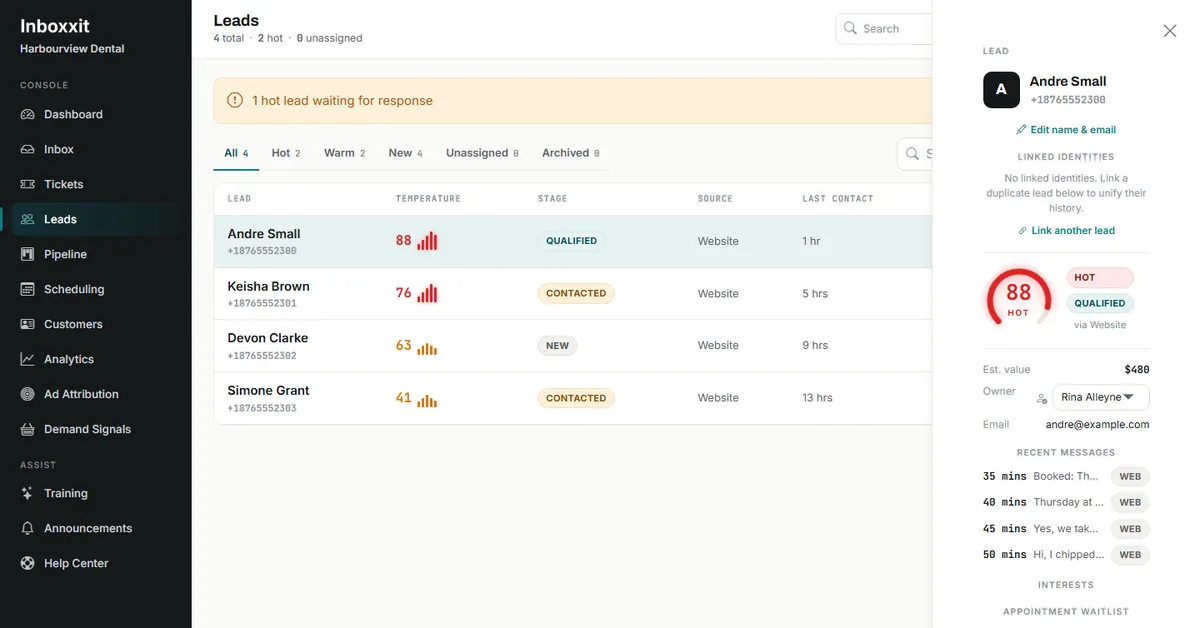1200x628 pixels.
Task: Switch to the Hot leads tab
Action: click(x=286, y=153)
